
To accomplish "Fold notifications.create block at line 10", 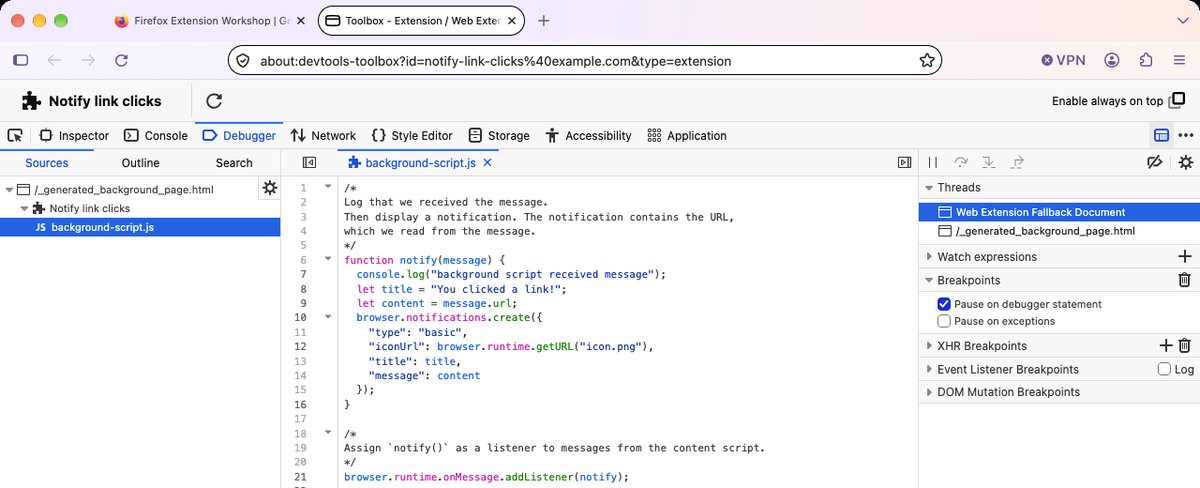I will [328, 317].
